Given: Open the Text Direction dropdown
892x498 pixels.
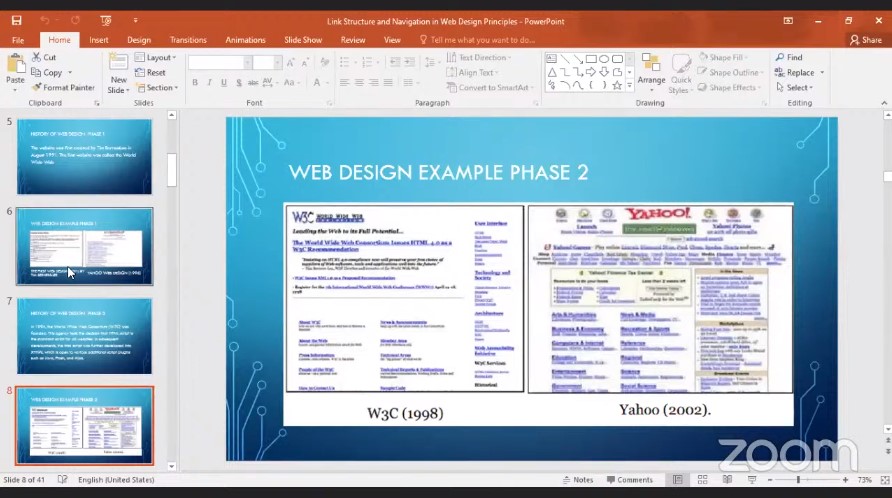Looking at the screenshot, I should click(x=478, y=57).
